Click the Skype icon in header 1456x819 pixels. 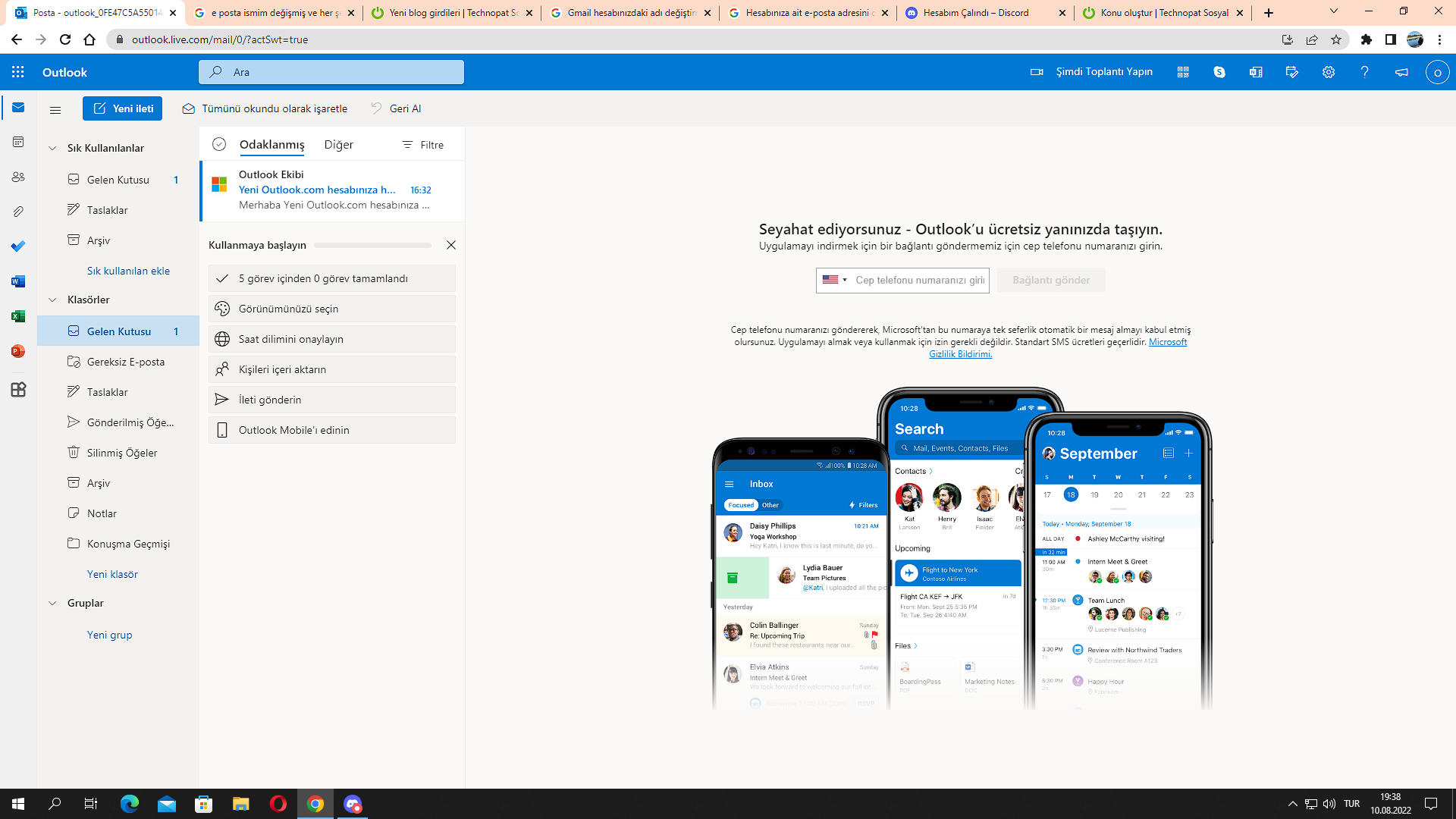pos(1219,72)
